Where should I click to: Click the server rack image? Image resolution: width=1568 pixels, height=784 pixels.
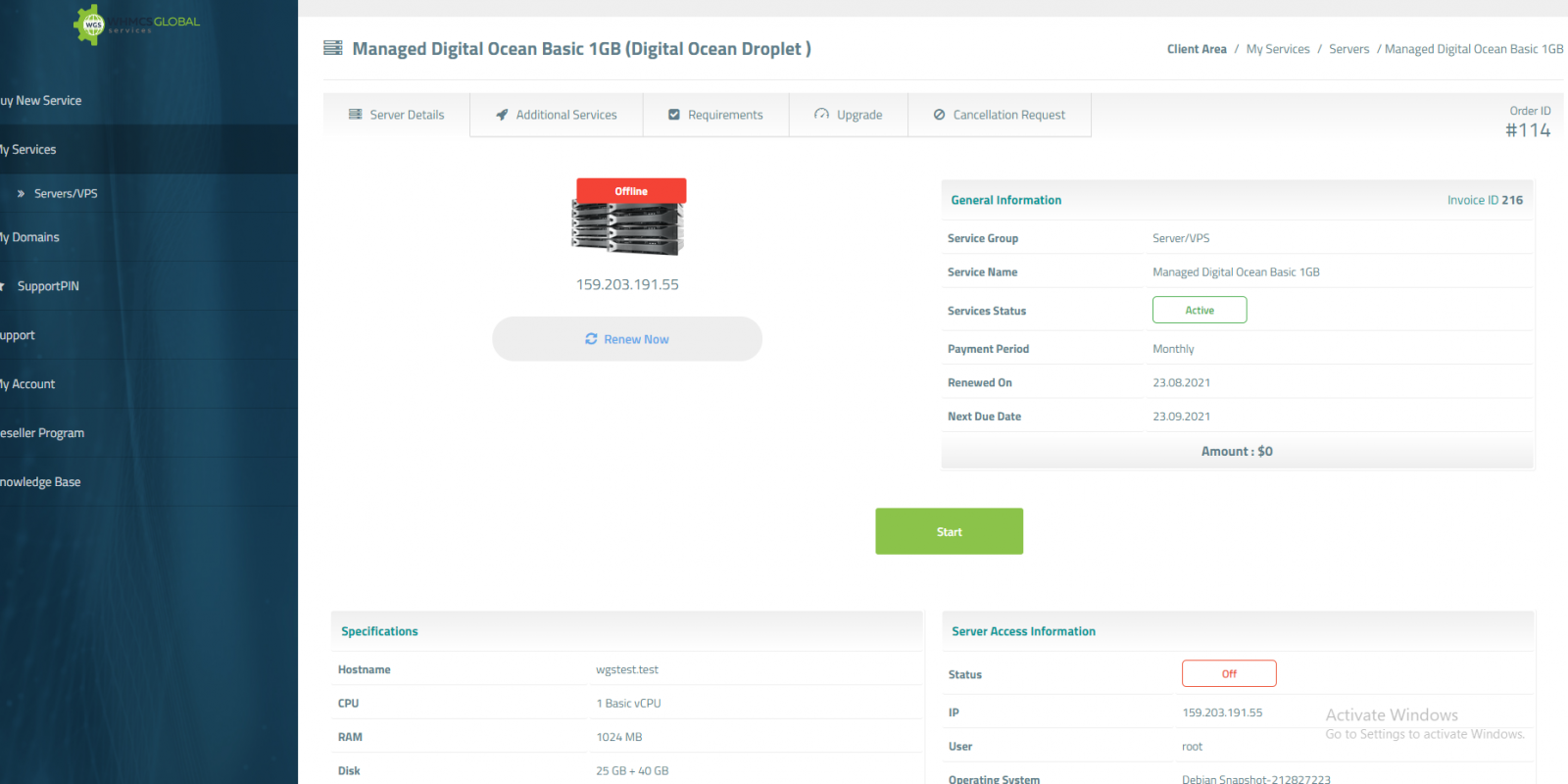click(x=627, y=228)
